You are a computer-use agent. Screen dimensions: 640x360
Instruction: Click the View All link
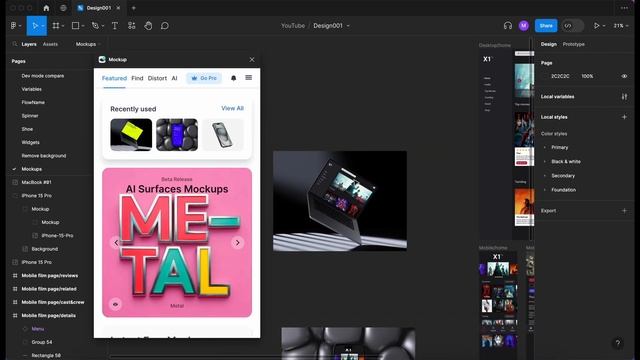[x=232, y=108]
